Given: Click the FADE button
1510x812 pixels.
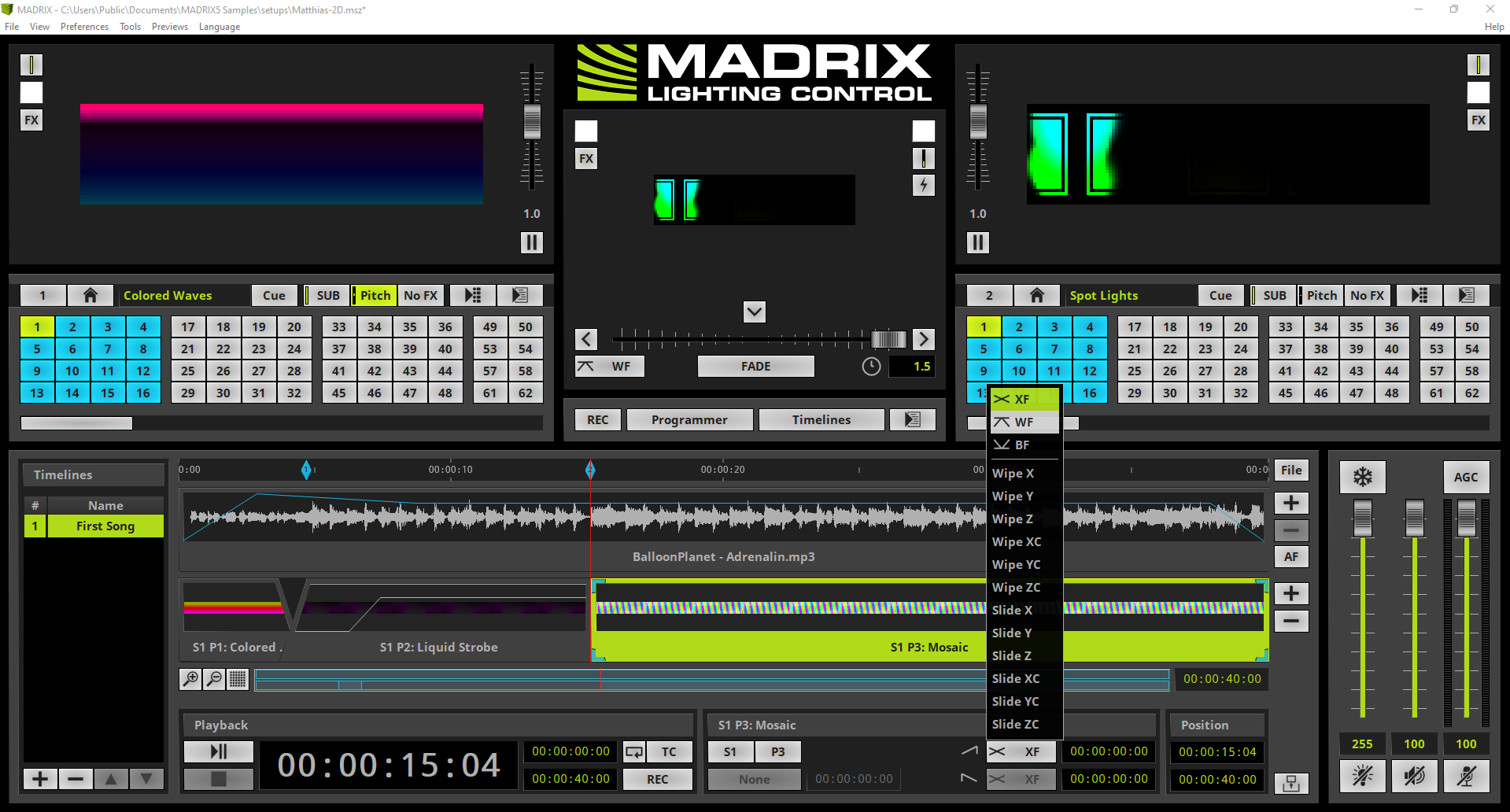Looking at the screenshot, I should (755, 366).
